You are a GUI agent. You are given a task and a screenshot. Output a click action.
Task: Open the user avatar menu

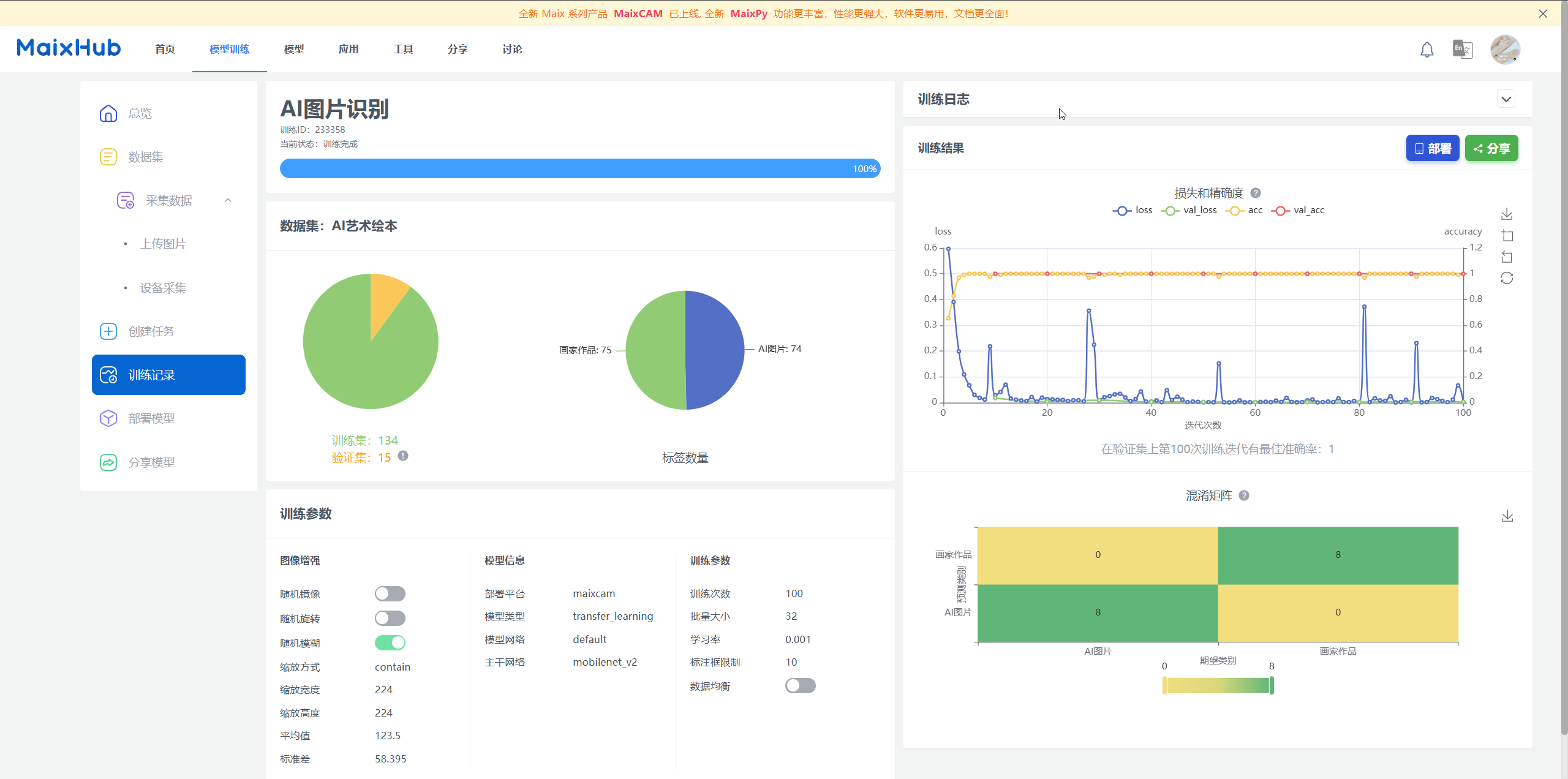(x=1505, y=50)
